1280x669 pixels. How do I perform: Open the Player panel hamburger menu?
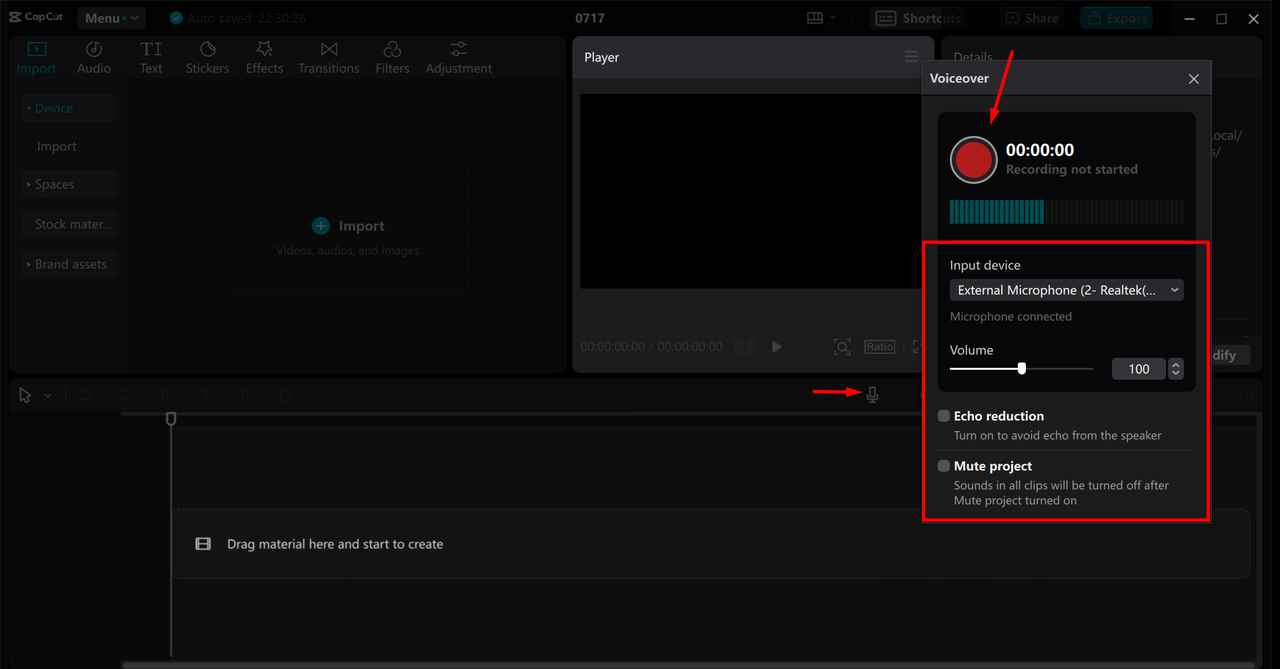911,57
